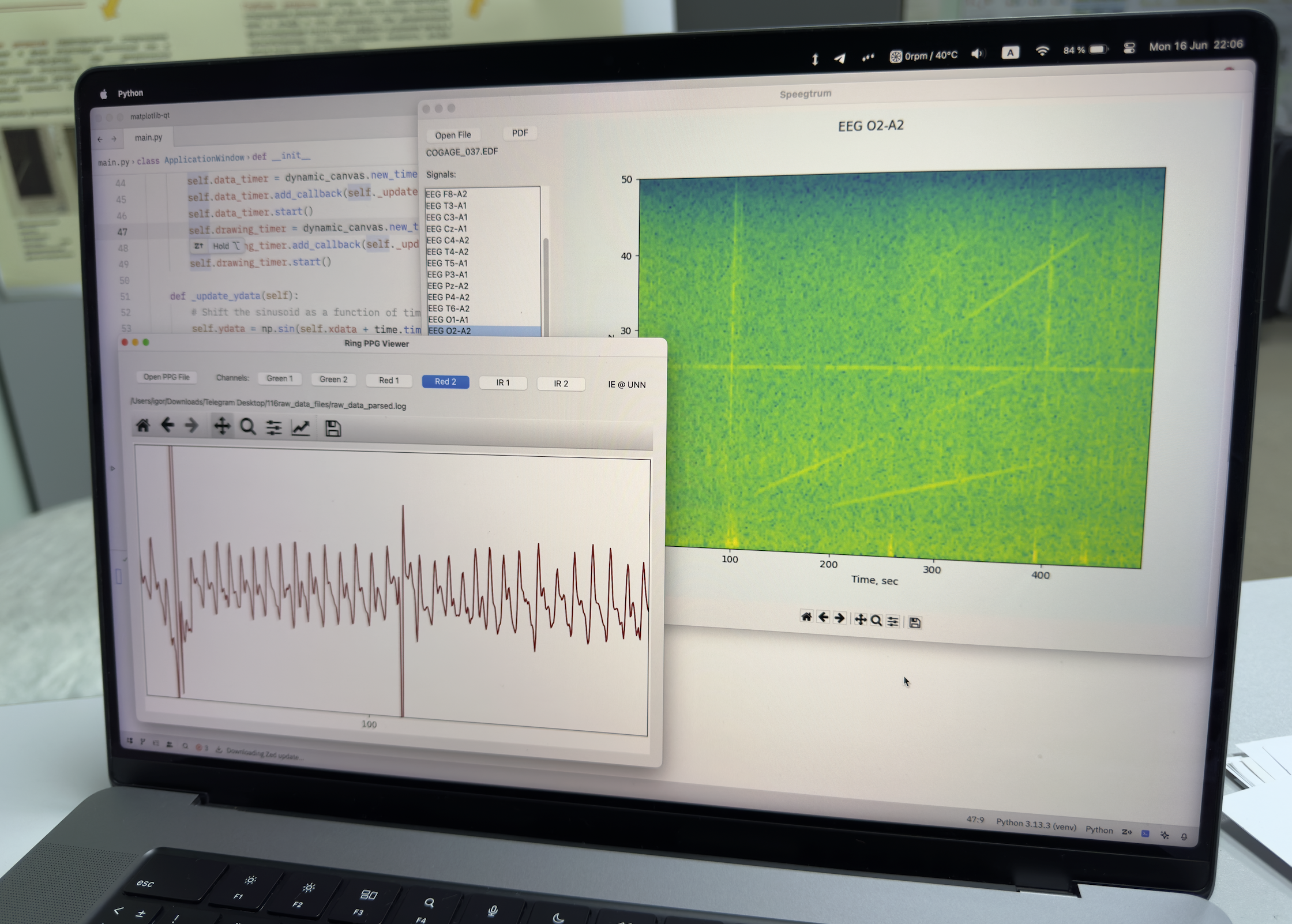Select the main.py editor tab
Image resolution: width=1292 pixels, height=924 pixels.
148,137
